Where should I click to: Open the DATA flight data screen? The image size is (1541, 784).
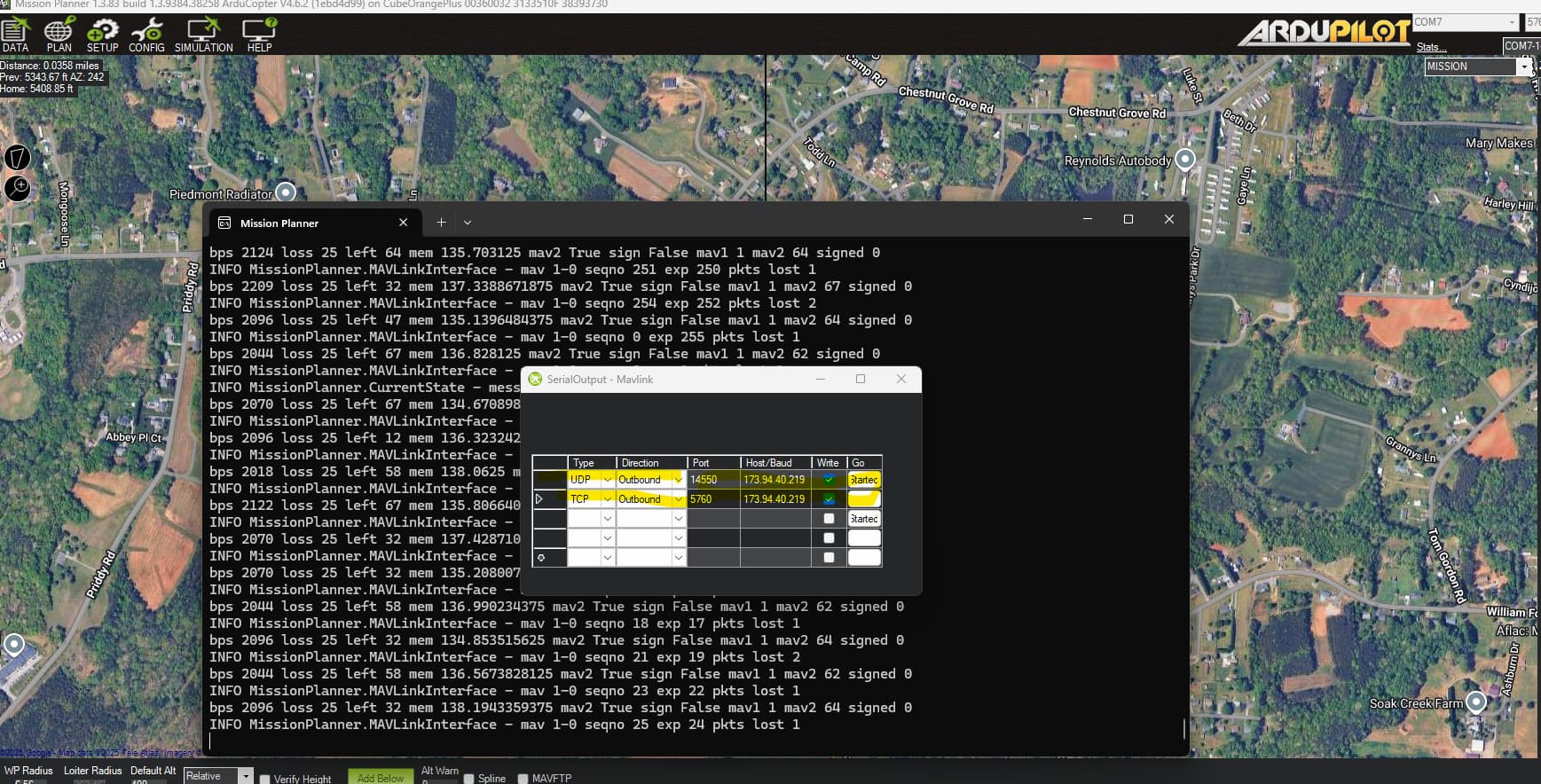(15, 35)
